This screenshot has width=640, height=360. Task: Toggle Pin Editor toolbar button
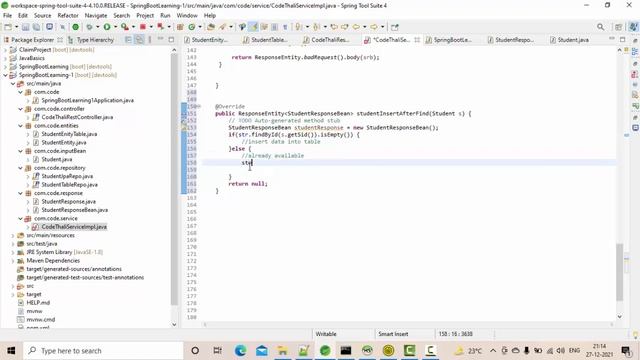394,27
